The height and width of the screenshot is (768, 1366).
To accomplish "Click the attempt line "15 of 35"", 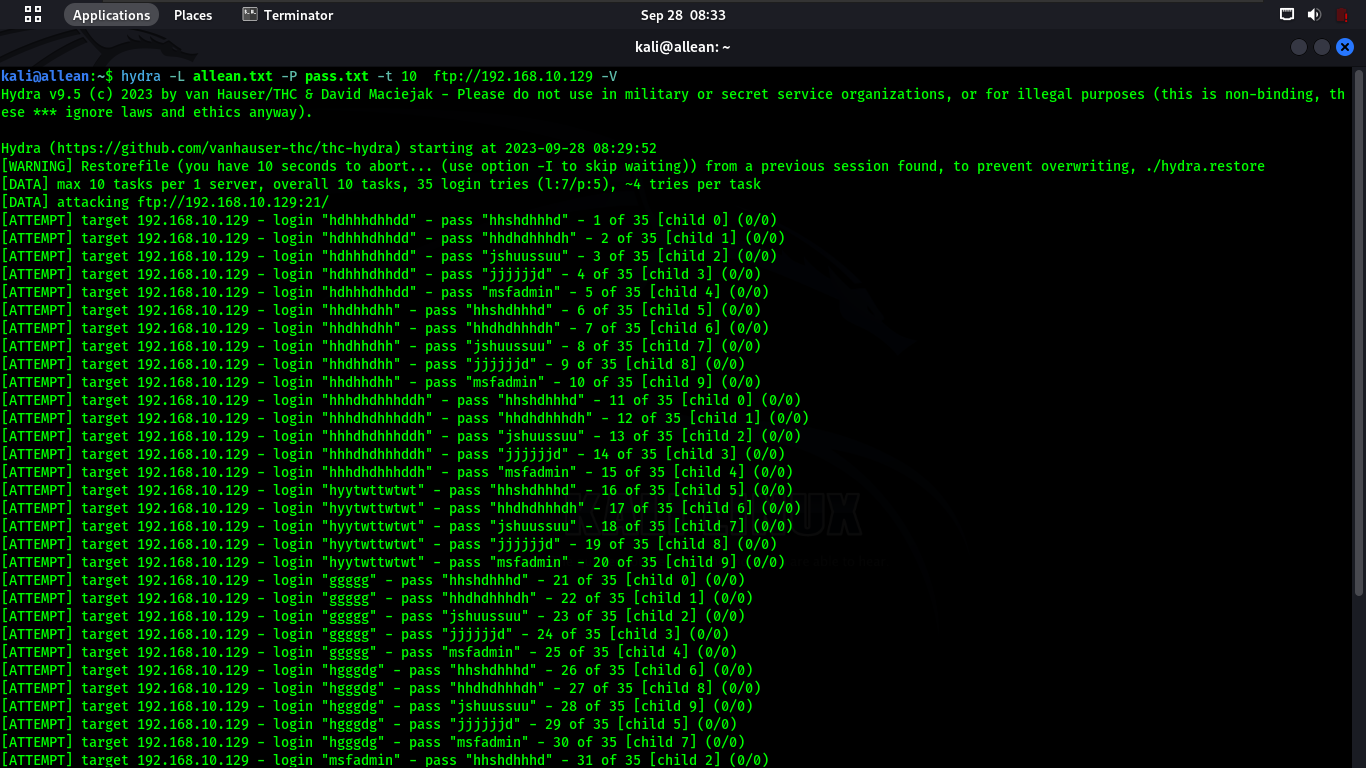I will (x=397, y=472).
